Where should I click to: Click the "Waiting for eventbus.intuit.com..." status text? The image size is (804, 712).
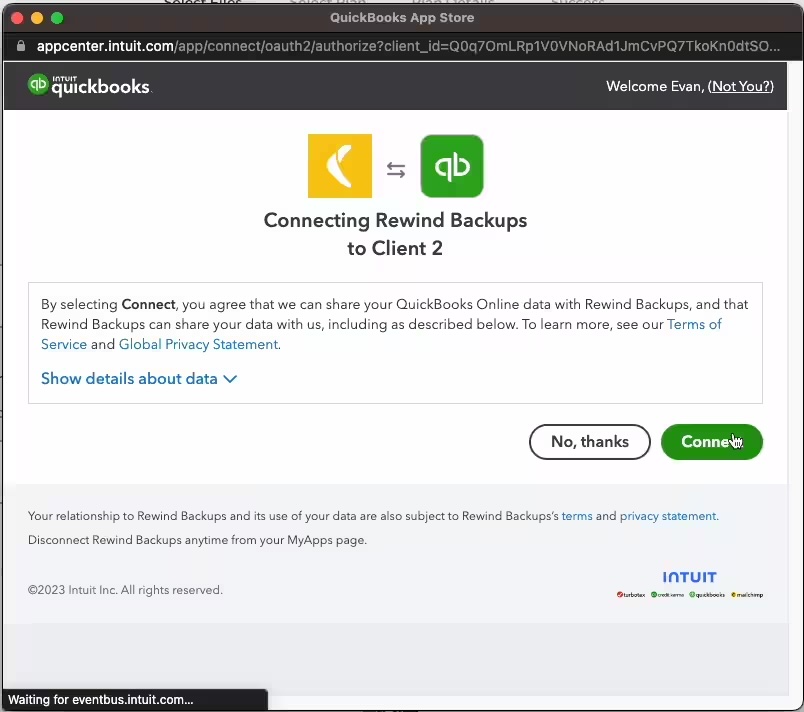pyautogui.click(x=100, y=700)
